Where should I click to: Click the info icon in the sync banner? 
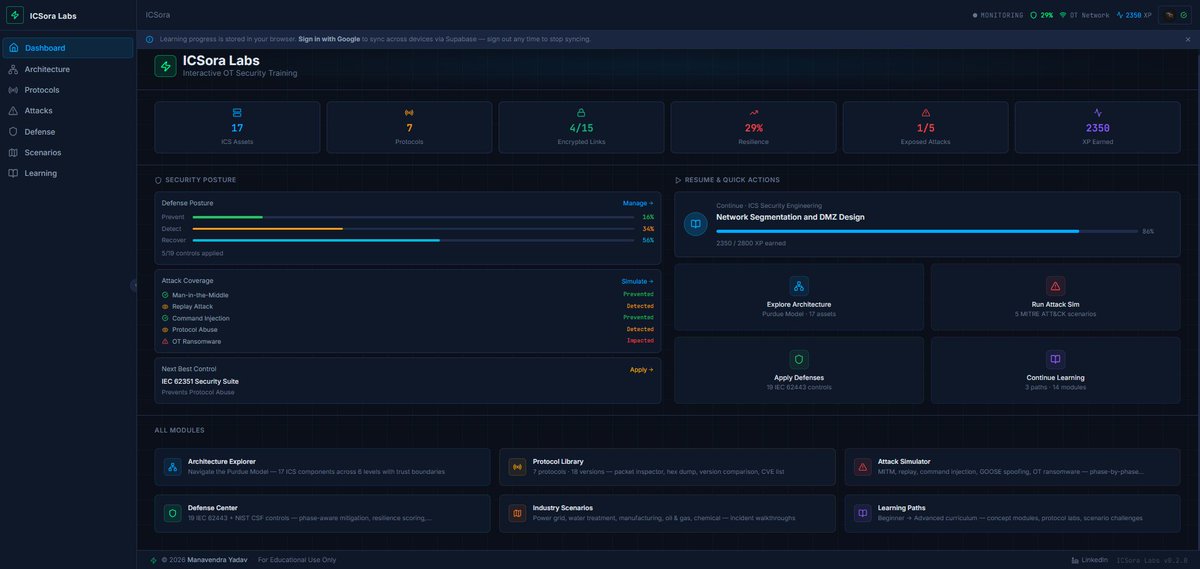coord(150,39)
